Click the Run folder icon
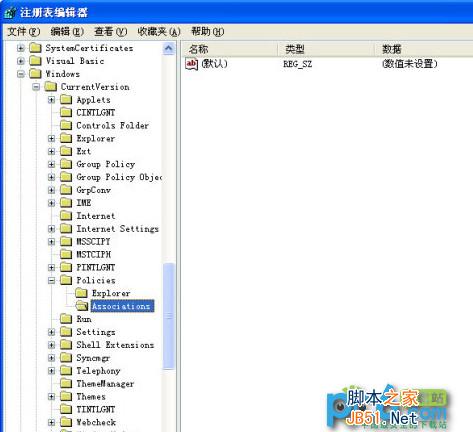Image resolution: width=473 pixels, height=432 pixels. [x=66, y=319]
